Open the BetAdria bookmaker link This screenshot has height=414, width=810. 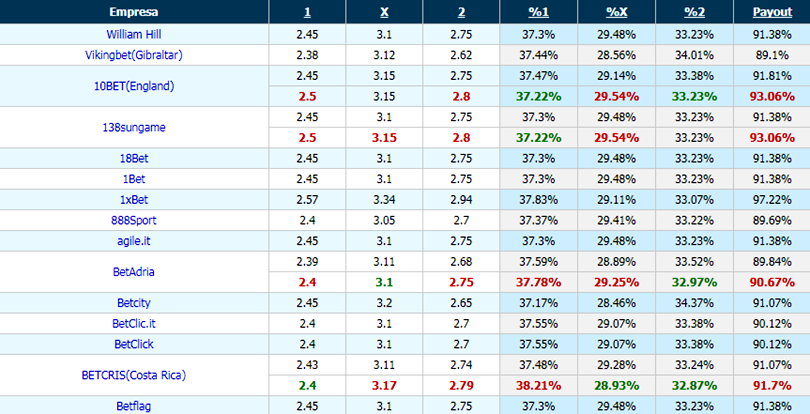coord(134,272)
